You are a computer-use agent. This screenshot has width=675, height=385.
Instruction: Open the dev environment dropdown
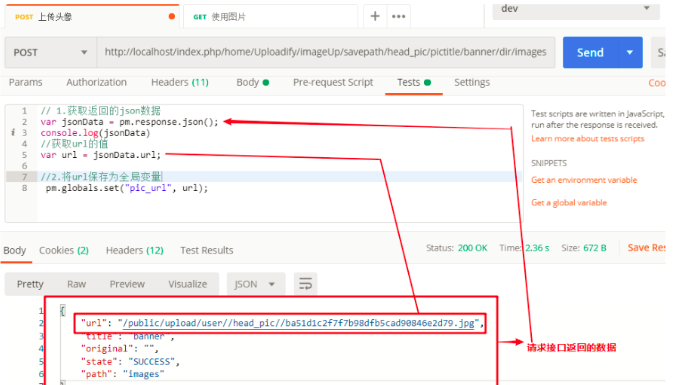pyautogui.click(x=576, y=9)
